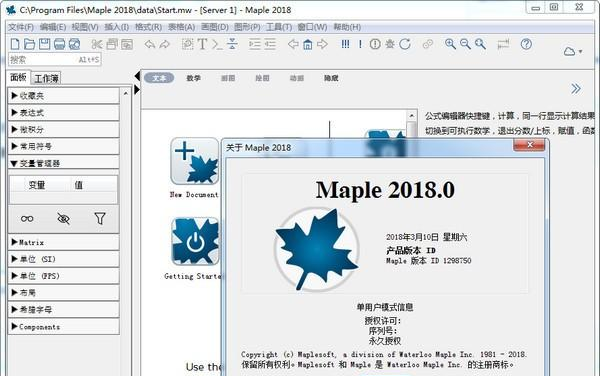
Task: Expand the 收藏夹 palette
Action: 64,96
